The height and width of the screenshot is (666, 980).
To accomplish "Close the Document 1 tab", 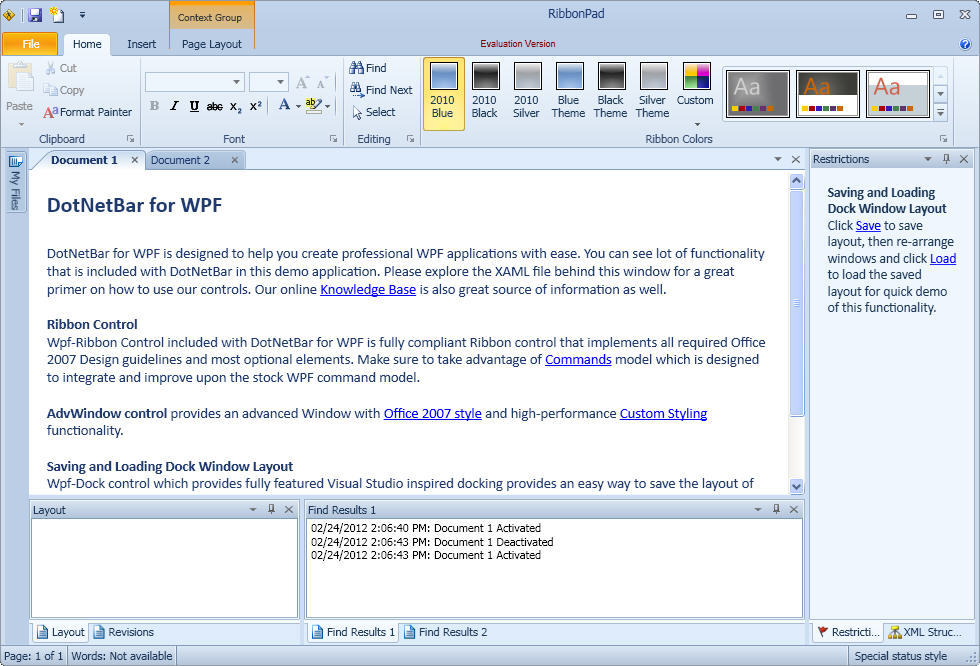I will (x=134, y=160).
